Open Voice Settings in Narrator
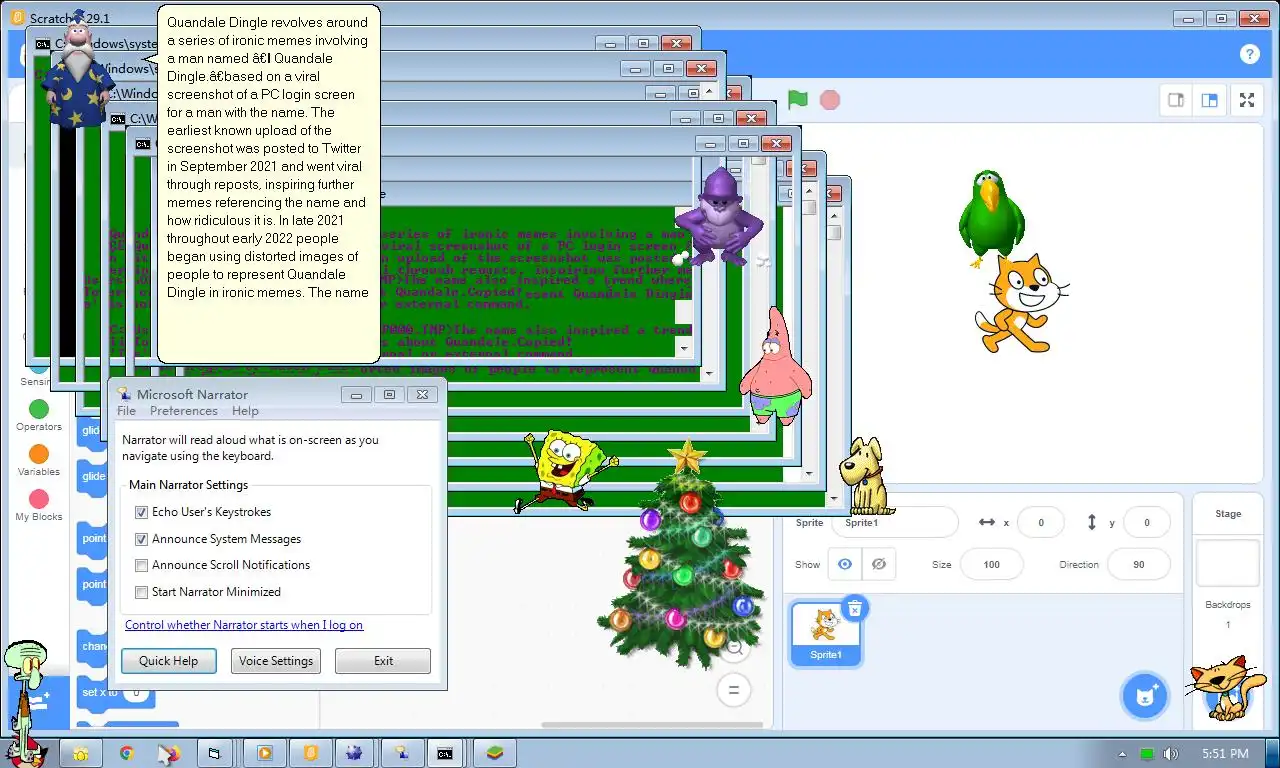This screenshot has width=1280, height=768. coord(276,661)
